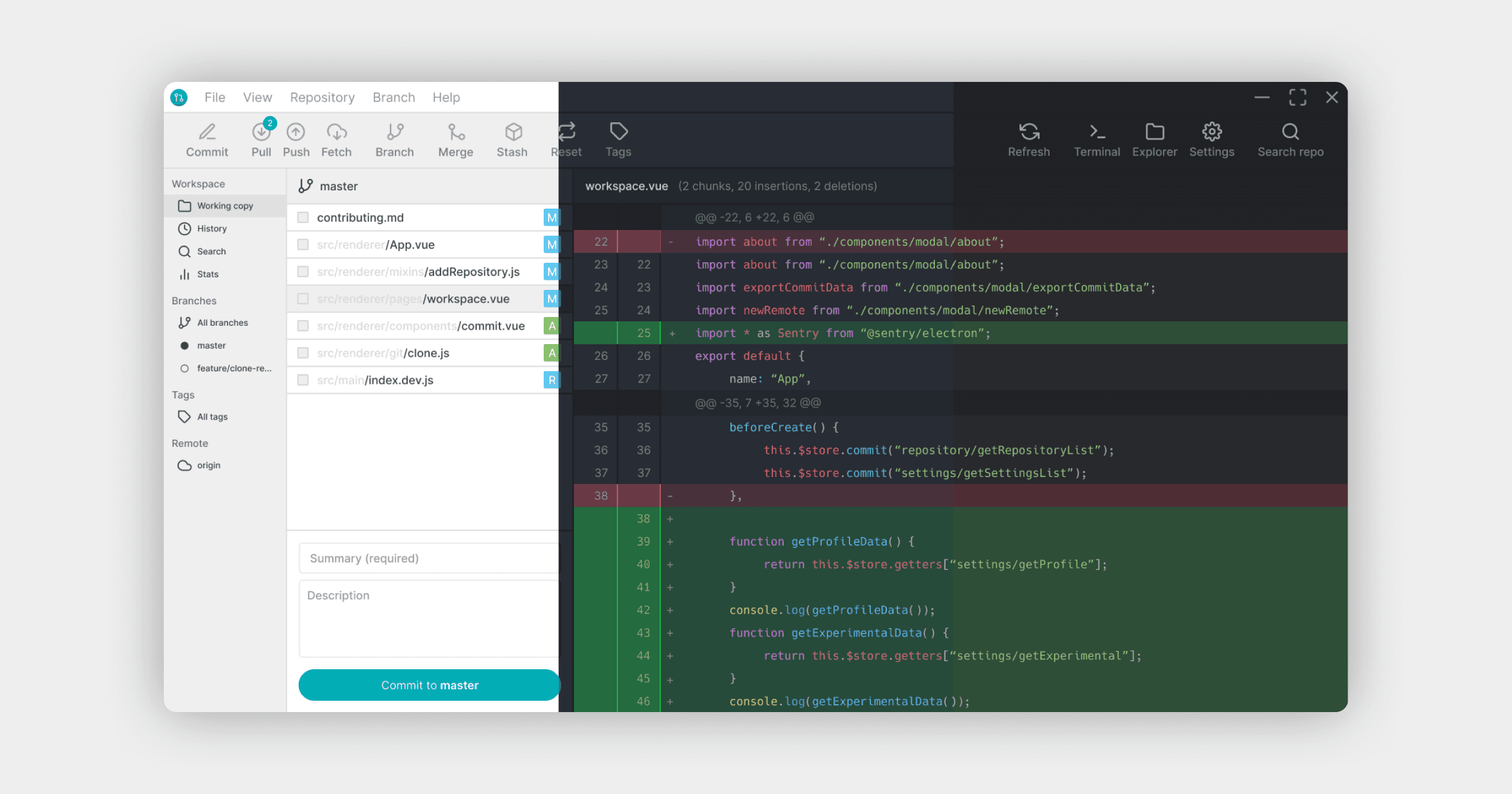Open Search repo magnifier icon
This screenshot has height=794, width=1512.
point(1290,132)
